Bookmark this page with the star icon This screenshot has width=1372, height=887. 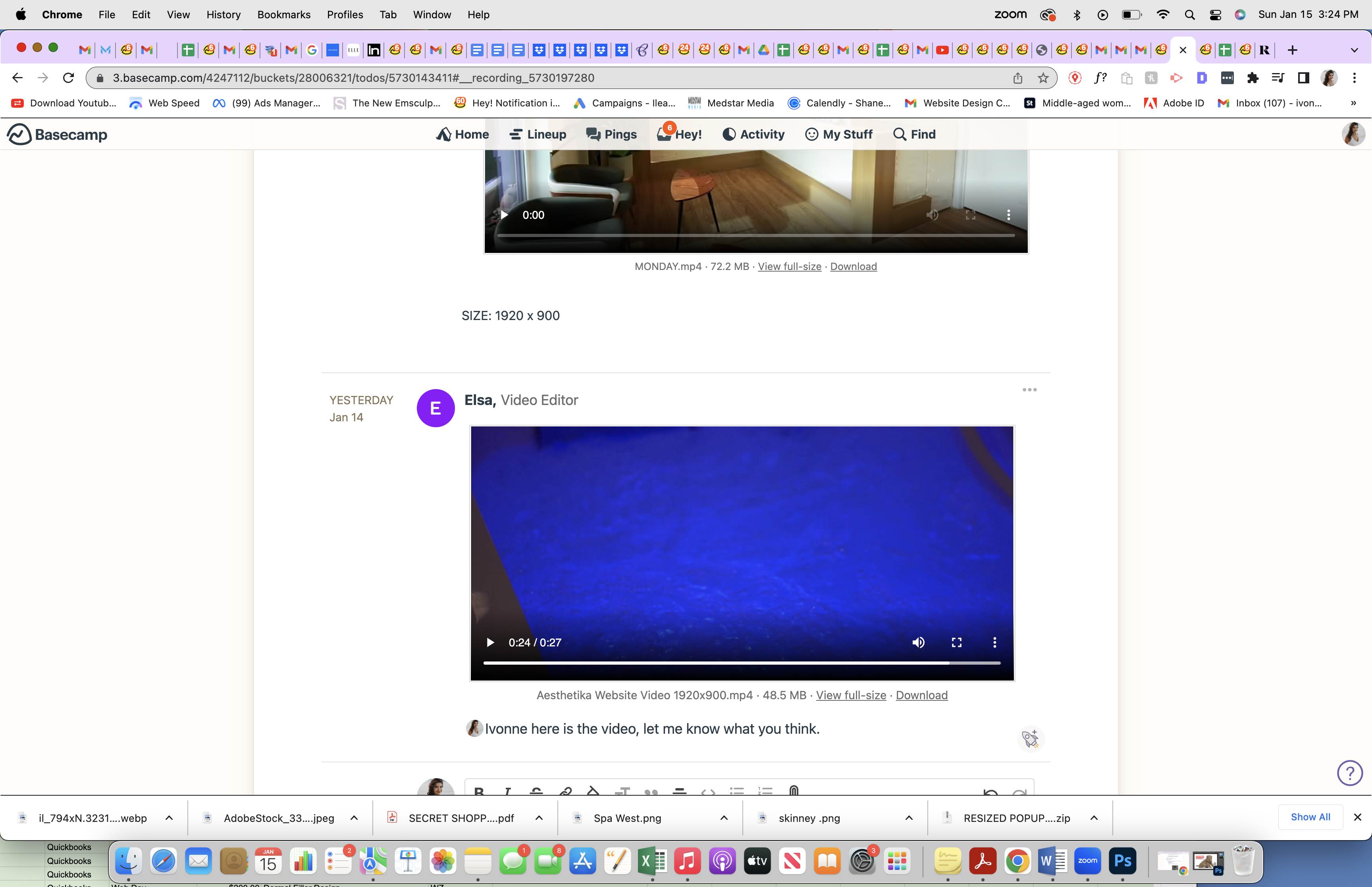click(1042, 78)
